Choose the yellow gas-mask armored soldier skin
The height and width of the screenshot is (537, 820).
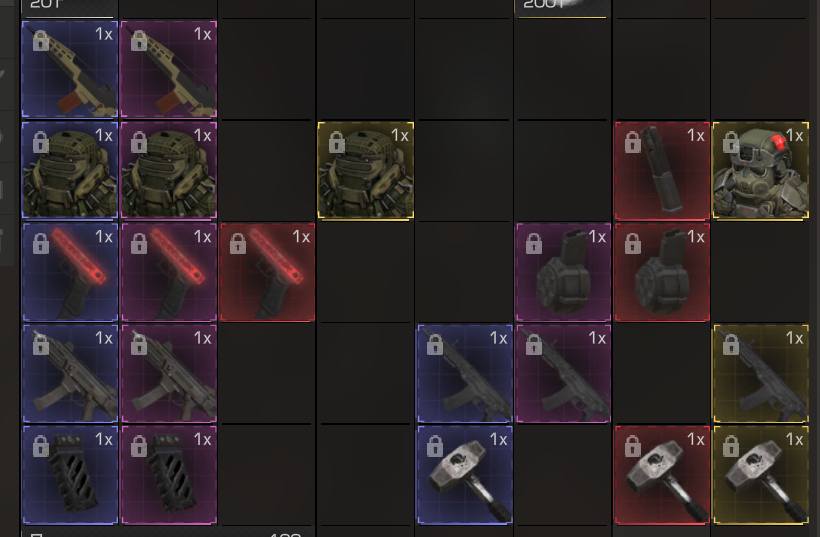[761, 170]
